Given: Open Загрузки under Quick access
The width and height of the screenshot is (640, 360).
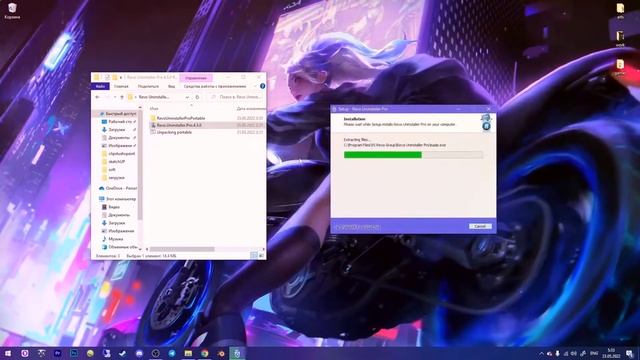Looking at the screenshot, I should point(116,130).
